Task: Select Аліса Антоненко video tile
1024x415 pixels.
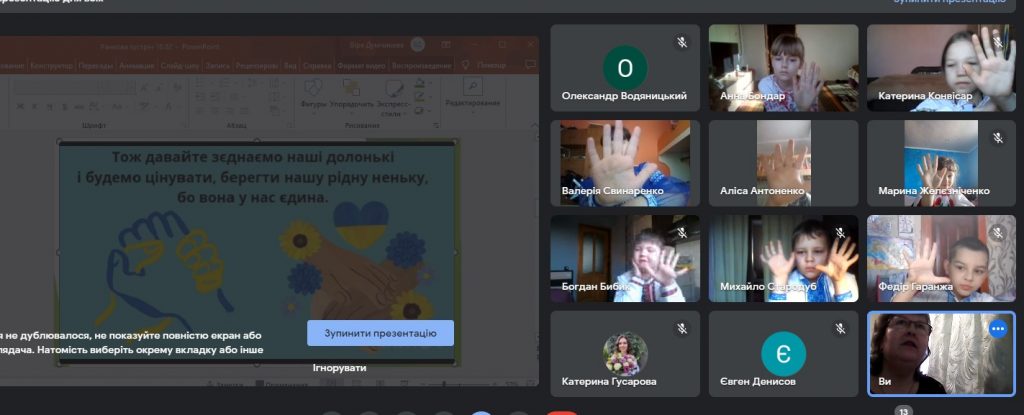Action: click(x=784, y=163)
